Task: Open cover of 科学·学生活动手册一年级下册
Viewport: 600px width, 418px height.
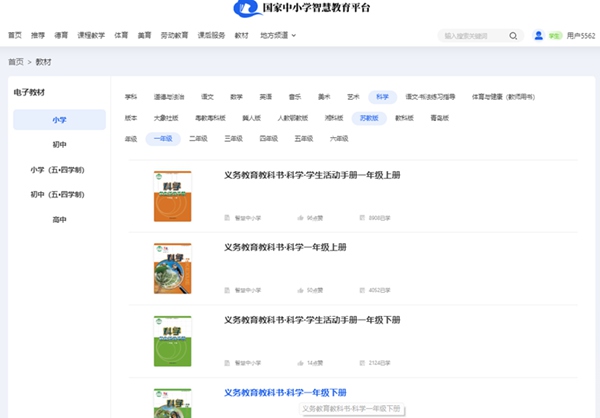Action: [173, 341]
